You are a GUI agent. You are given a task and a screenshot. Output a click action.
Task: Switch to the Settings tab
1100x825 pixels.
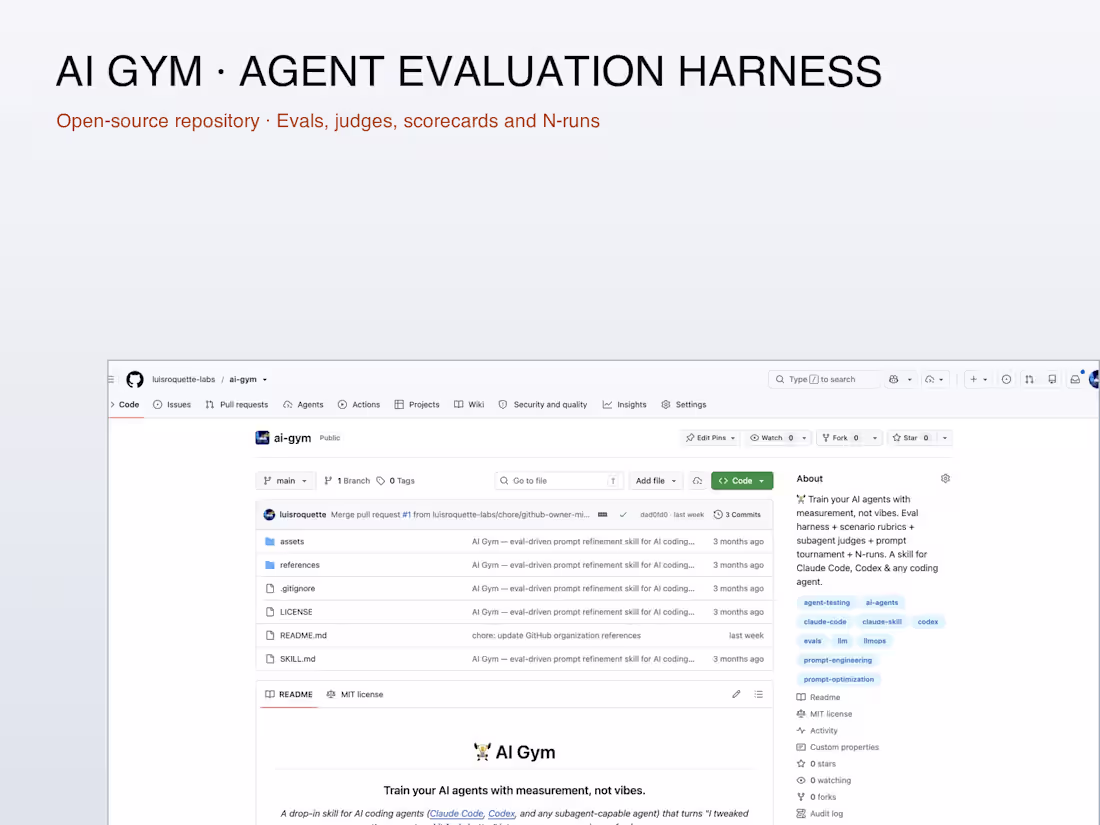[684, 405]
